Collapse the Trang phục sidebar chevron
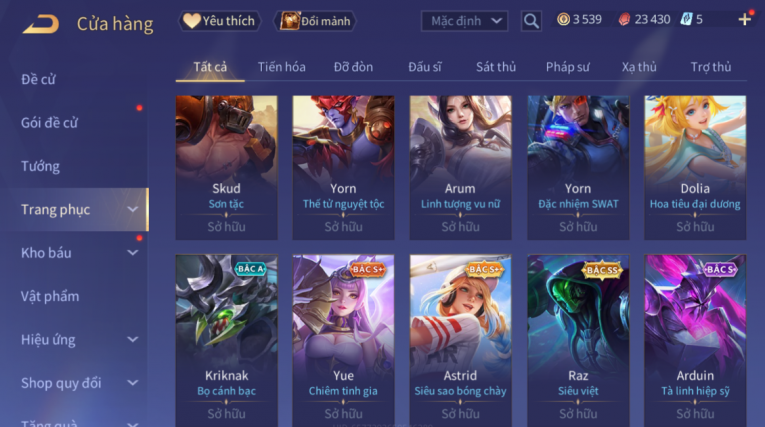This screenshot has width=765, height=427. click(133, 209)
